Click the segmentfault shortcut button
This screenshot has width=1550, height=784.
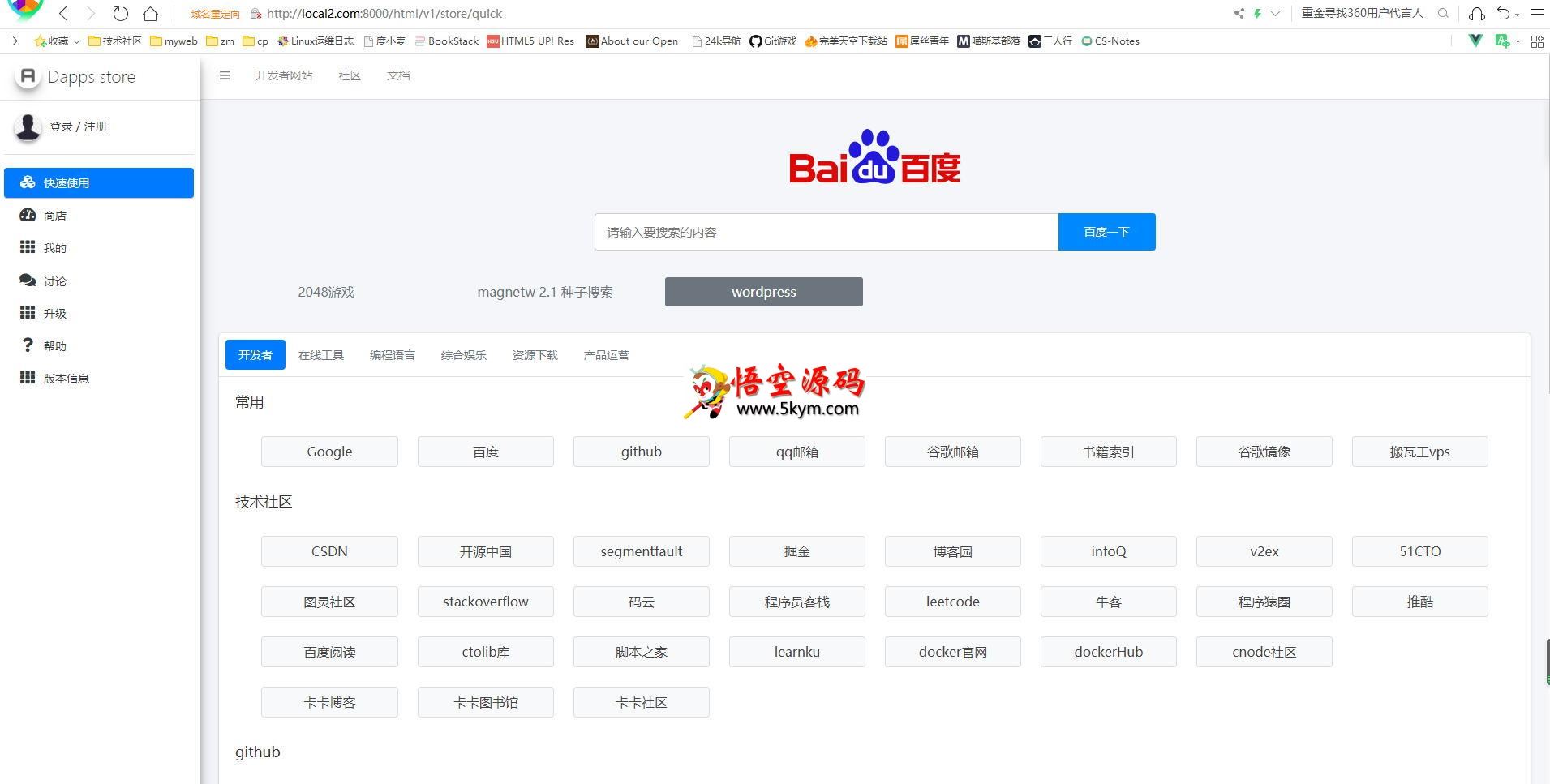click(642, 551)
